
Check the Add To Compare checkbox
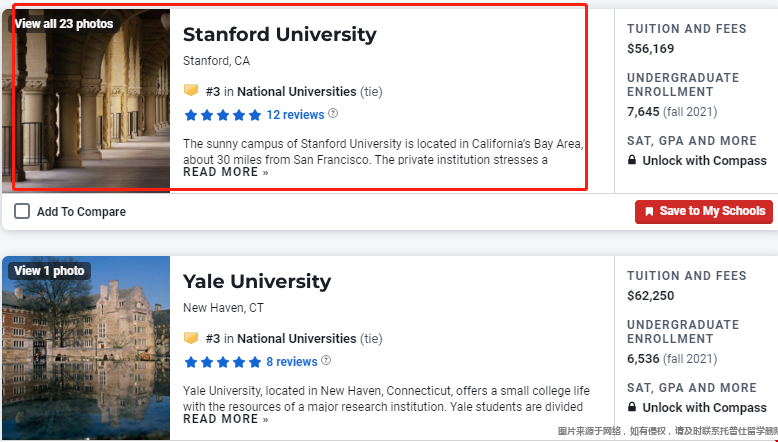(22, 211)
